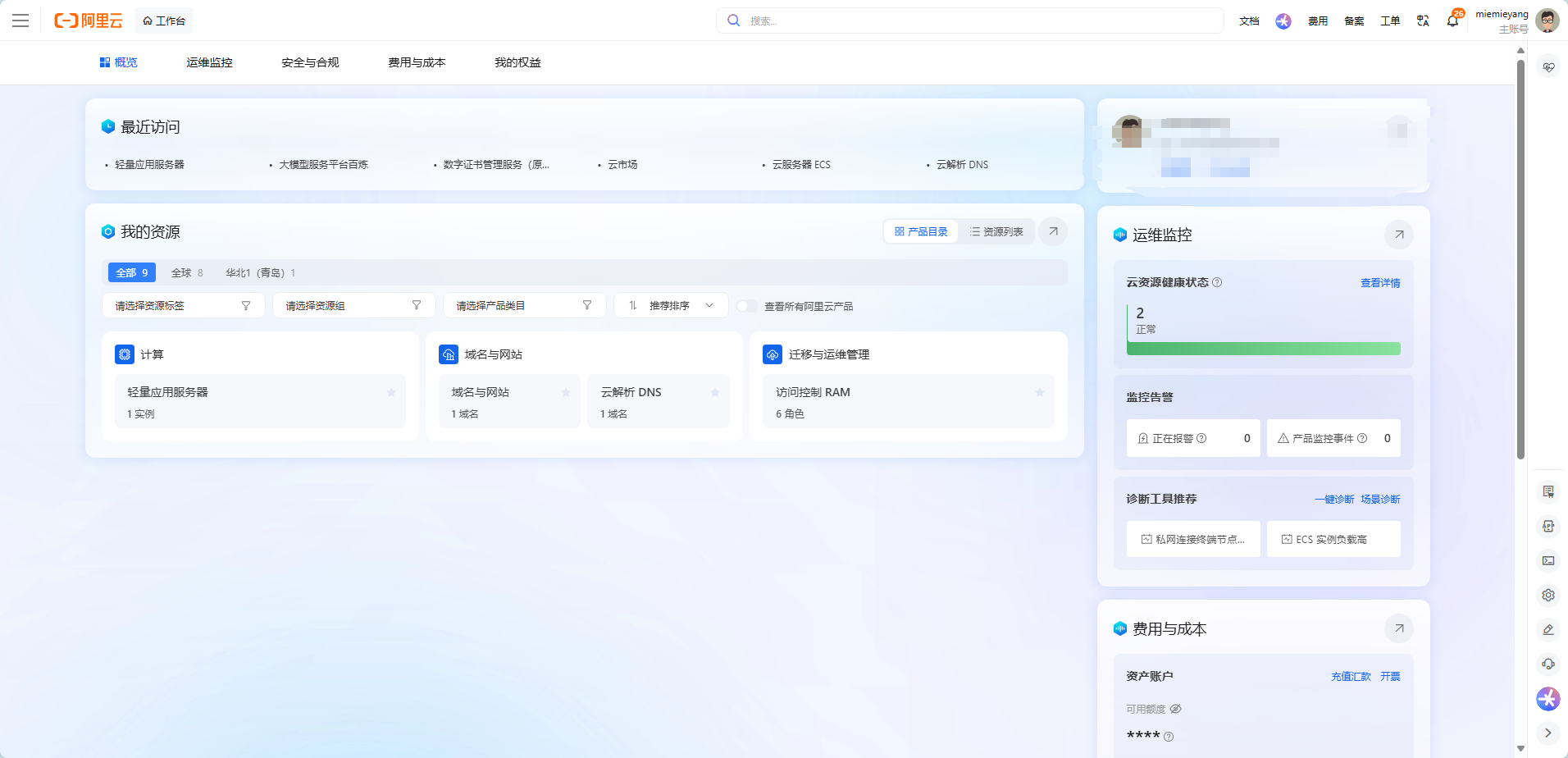Open the 产品监控事件 box
Viewport: 1568px width, 758px height.
pos(1333,438)
